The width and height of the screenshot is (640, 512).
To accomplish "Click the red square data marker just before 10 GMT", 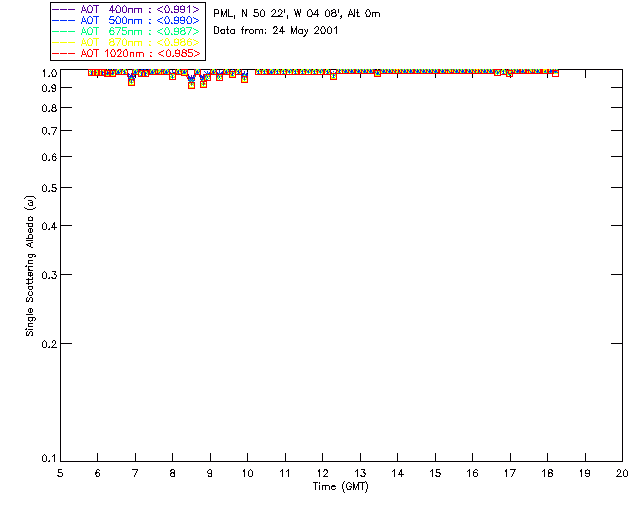I will pyautogui.click(x=244, y=79).
